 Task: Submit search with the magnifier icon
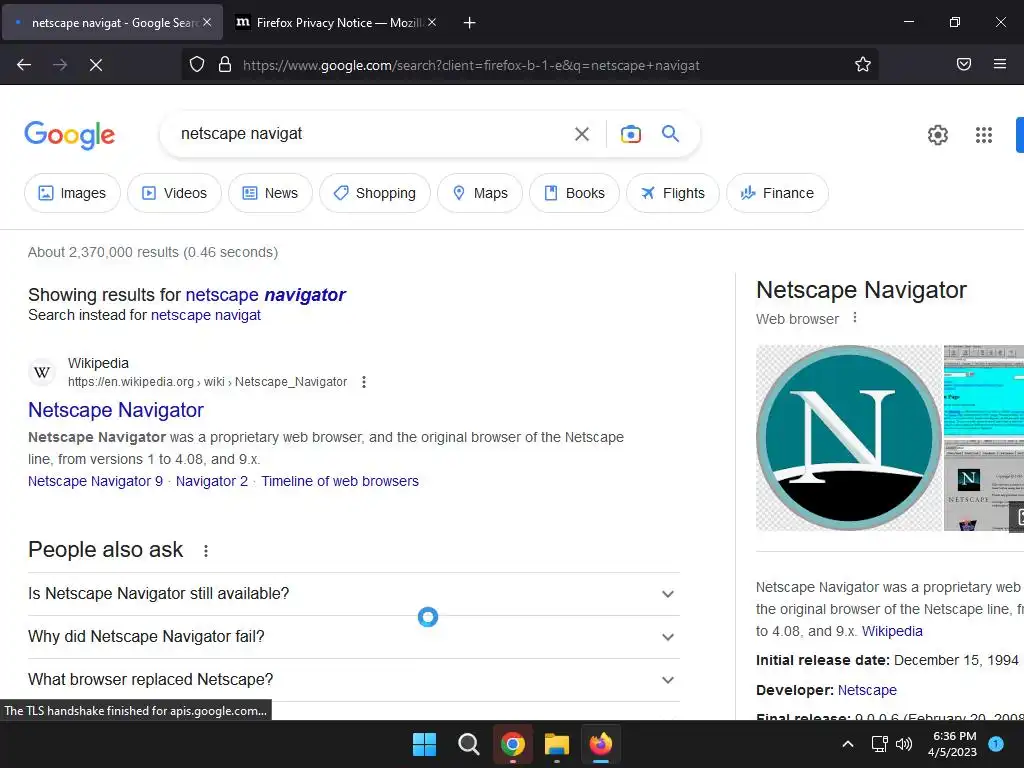pyautogui.click(x=671, y=134)
